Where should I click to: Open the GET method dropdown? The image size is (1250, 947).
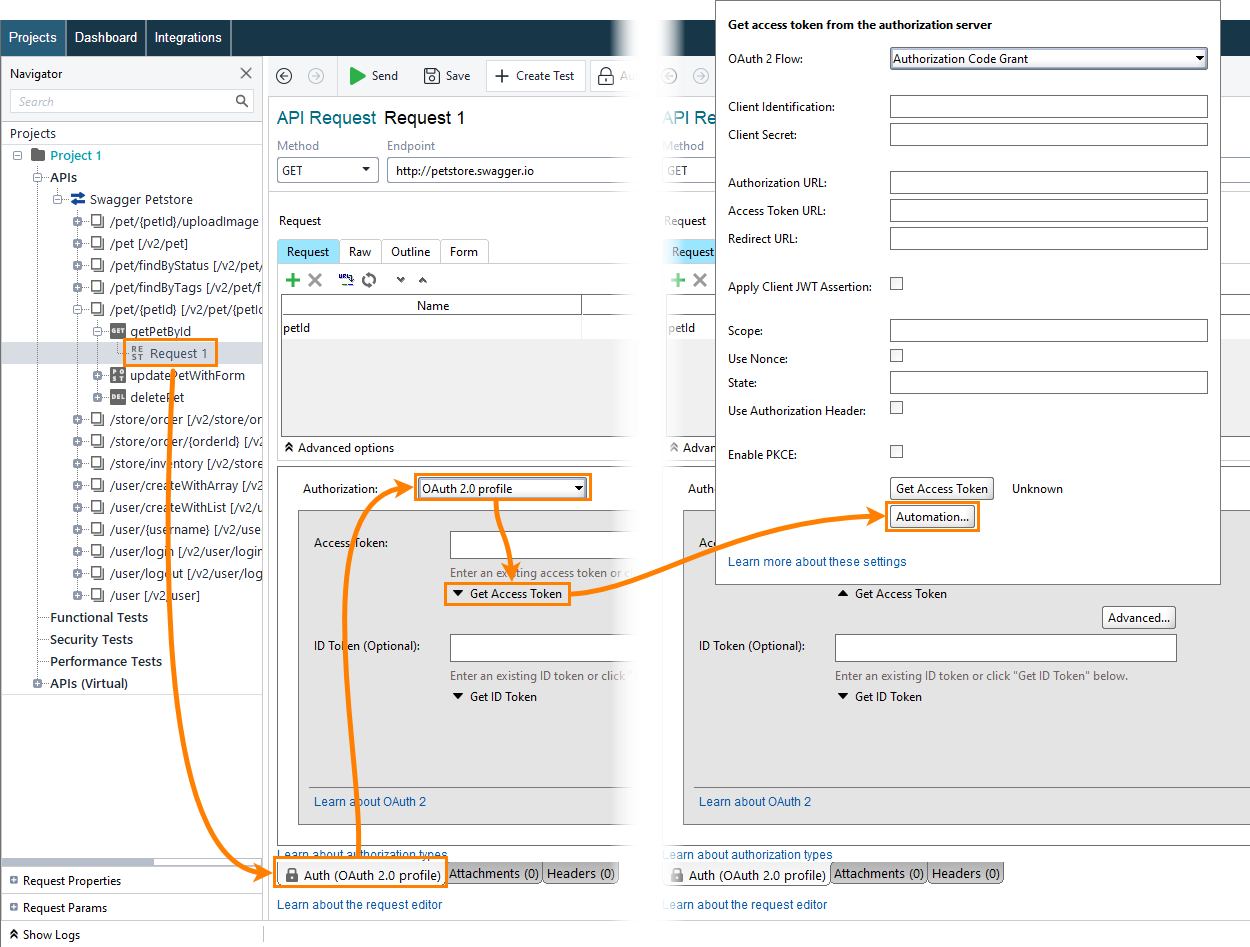[327, 171]
